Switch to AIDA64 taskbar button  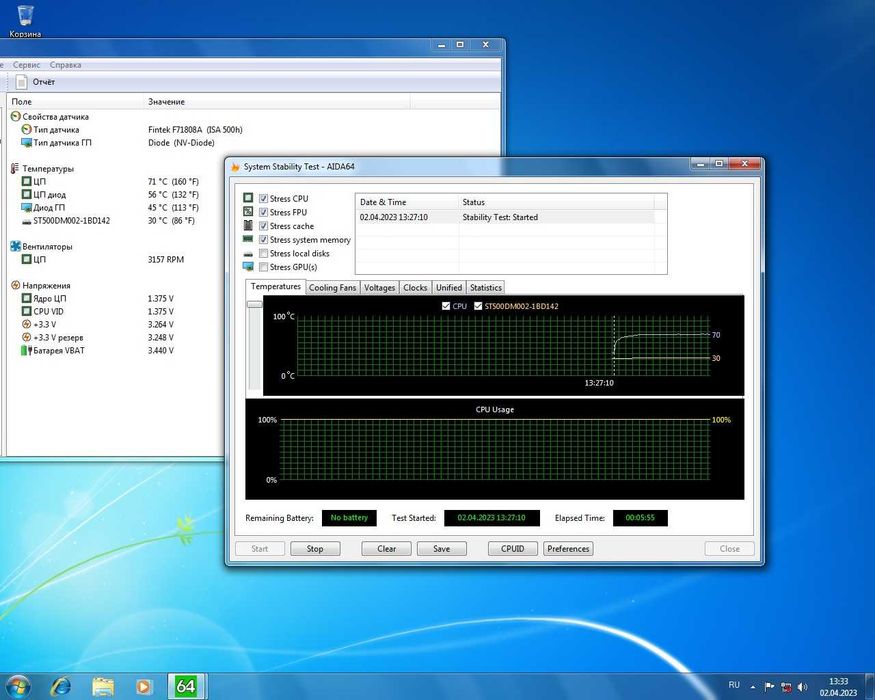(185, 686)
